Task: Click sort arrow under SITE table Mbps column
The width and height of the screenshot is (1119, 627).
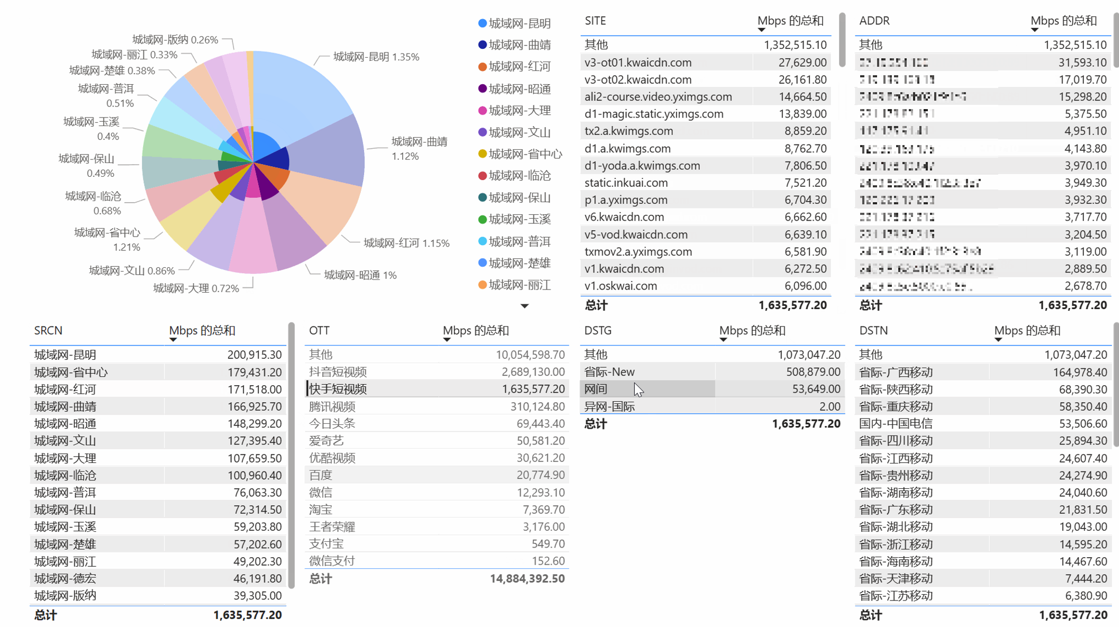Action: (x=761, y=30)
